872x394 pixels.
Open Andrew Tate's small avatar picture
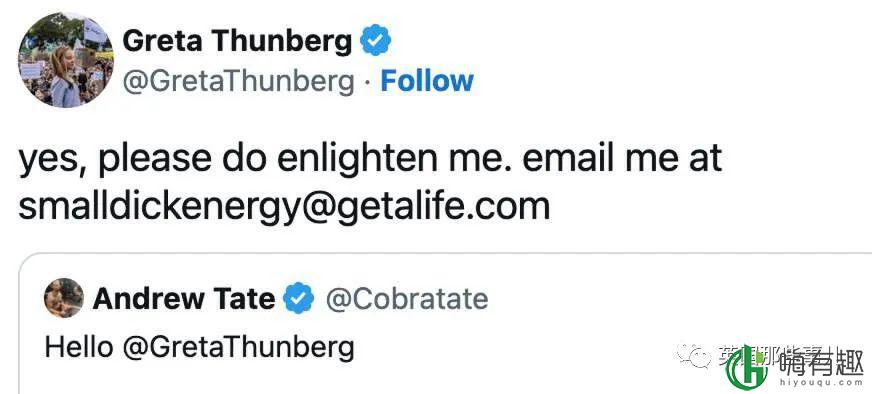pyautogui.click(x=64, y=298)
